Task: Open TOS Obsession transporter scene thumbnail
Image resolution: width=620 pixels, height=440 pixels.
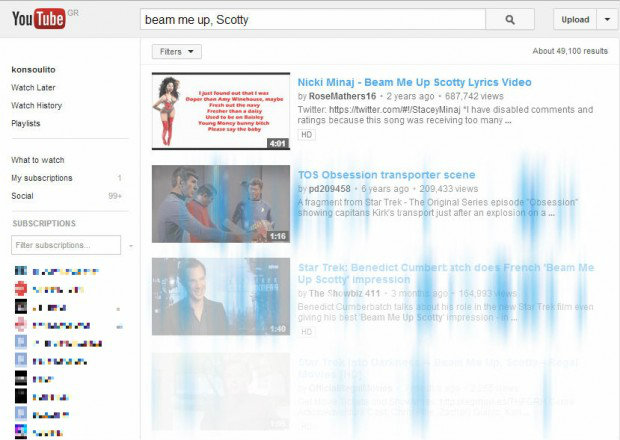Action: pyautogui.click(x=221, y=204)
